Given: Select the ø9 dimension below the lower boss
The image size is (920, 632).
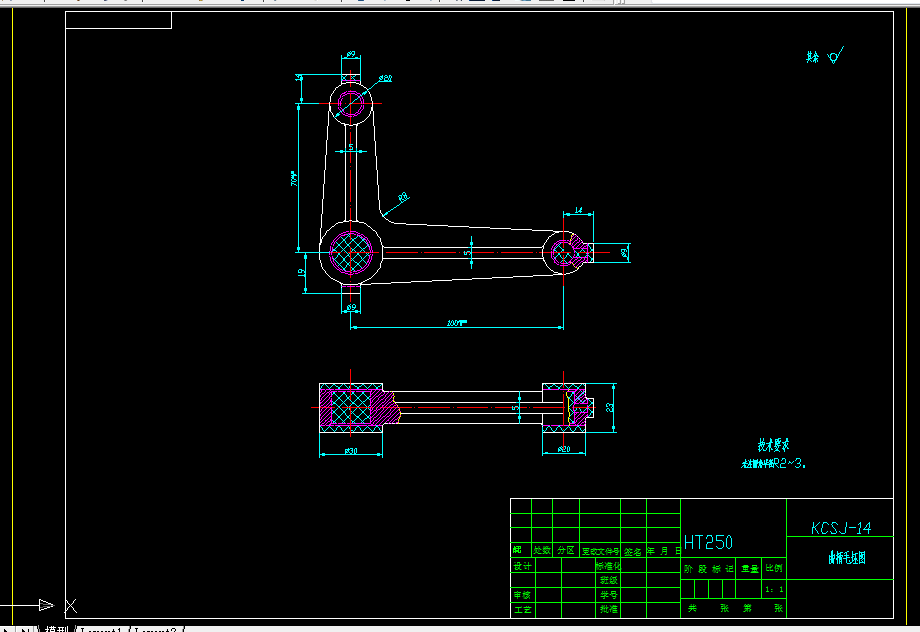Looking at the screenshot, I should pyautogui.click(x=351, y=307).
